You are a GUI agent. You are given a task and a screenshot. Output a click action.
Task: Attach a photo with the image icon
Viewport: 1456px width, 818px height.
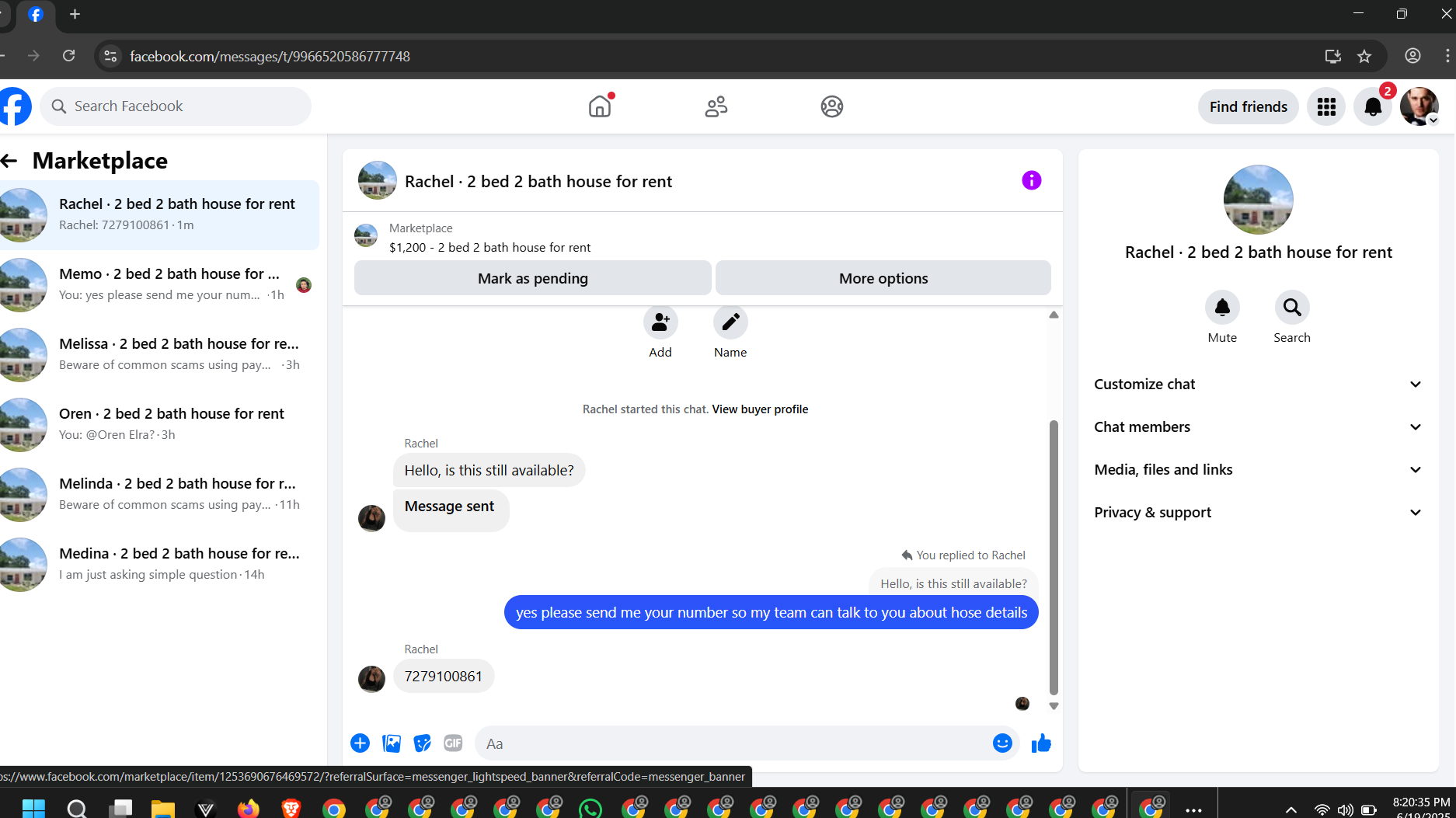click(x=392, y=743)
